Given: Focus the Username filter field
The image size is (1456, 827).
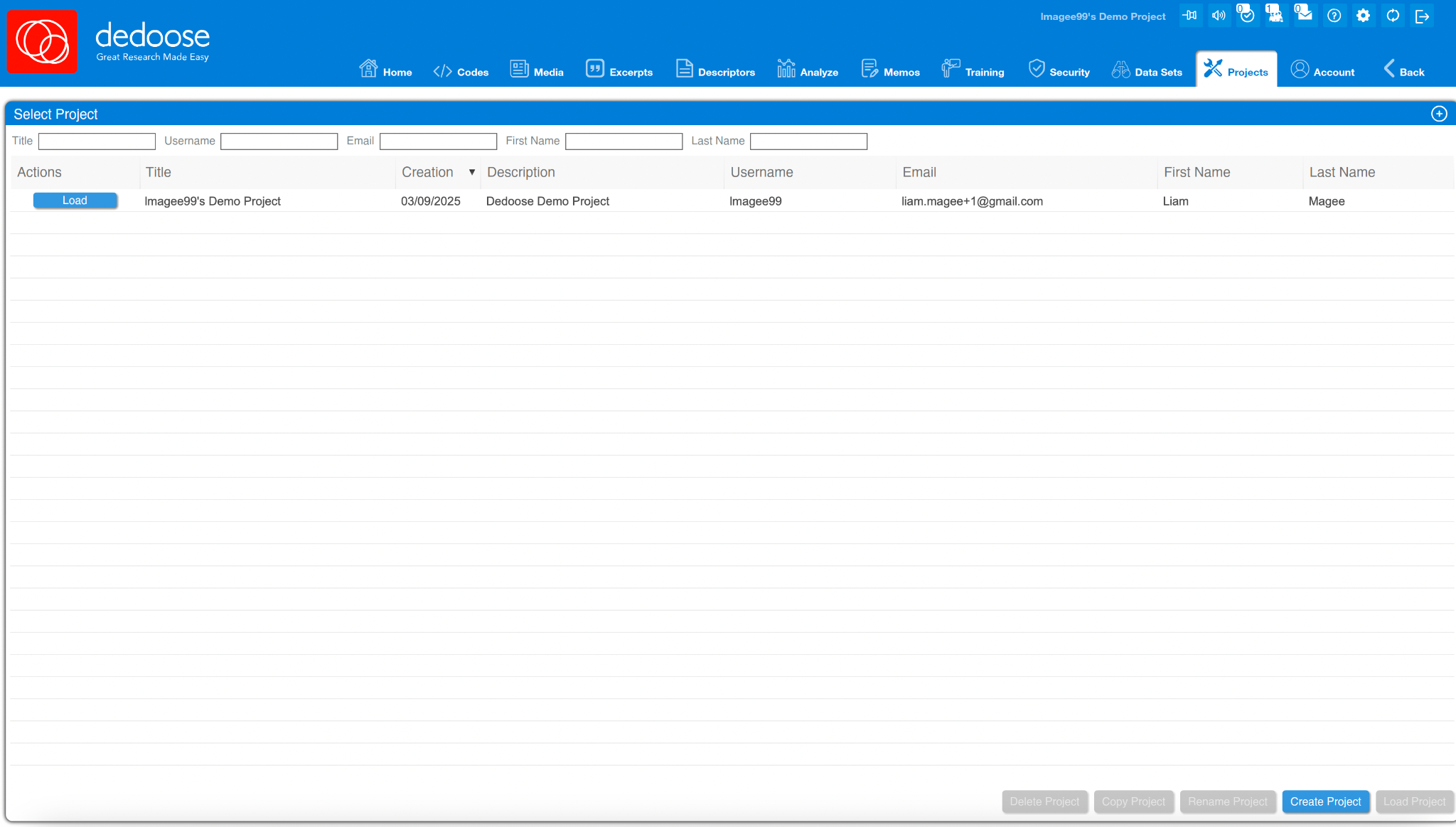Looking at the screenshot, I should (279, 142).
